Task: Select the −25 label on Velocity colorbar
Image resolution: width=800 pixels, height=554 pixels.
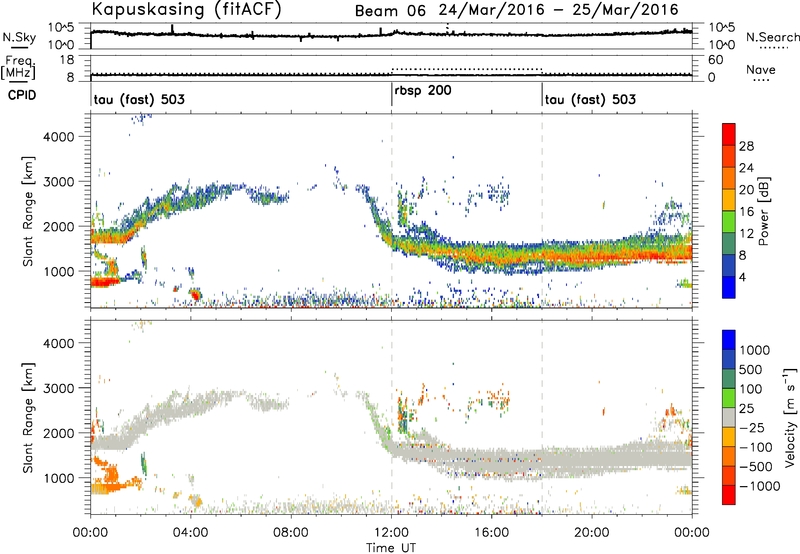Action: [752, 427]
